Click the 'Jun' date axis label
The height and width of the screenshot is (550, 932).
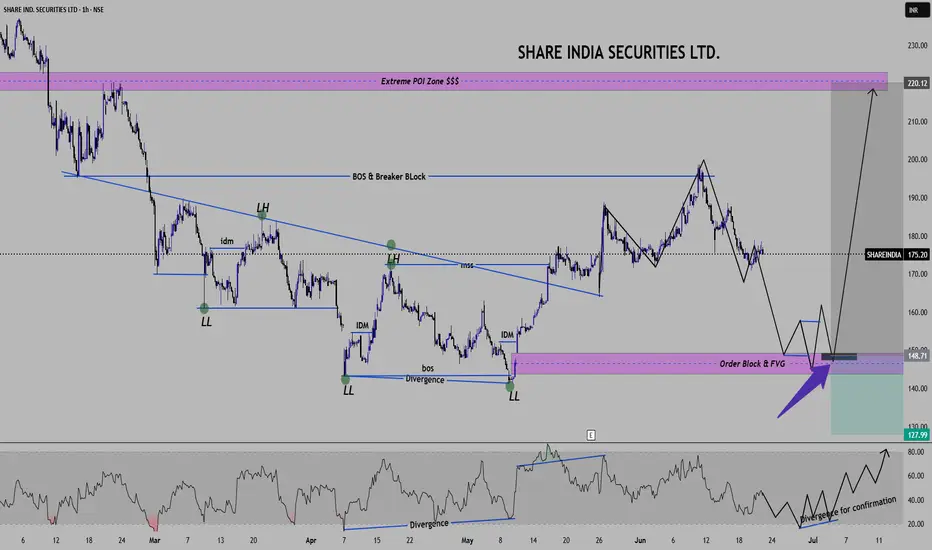[640, 540]
